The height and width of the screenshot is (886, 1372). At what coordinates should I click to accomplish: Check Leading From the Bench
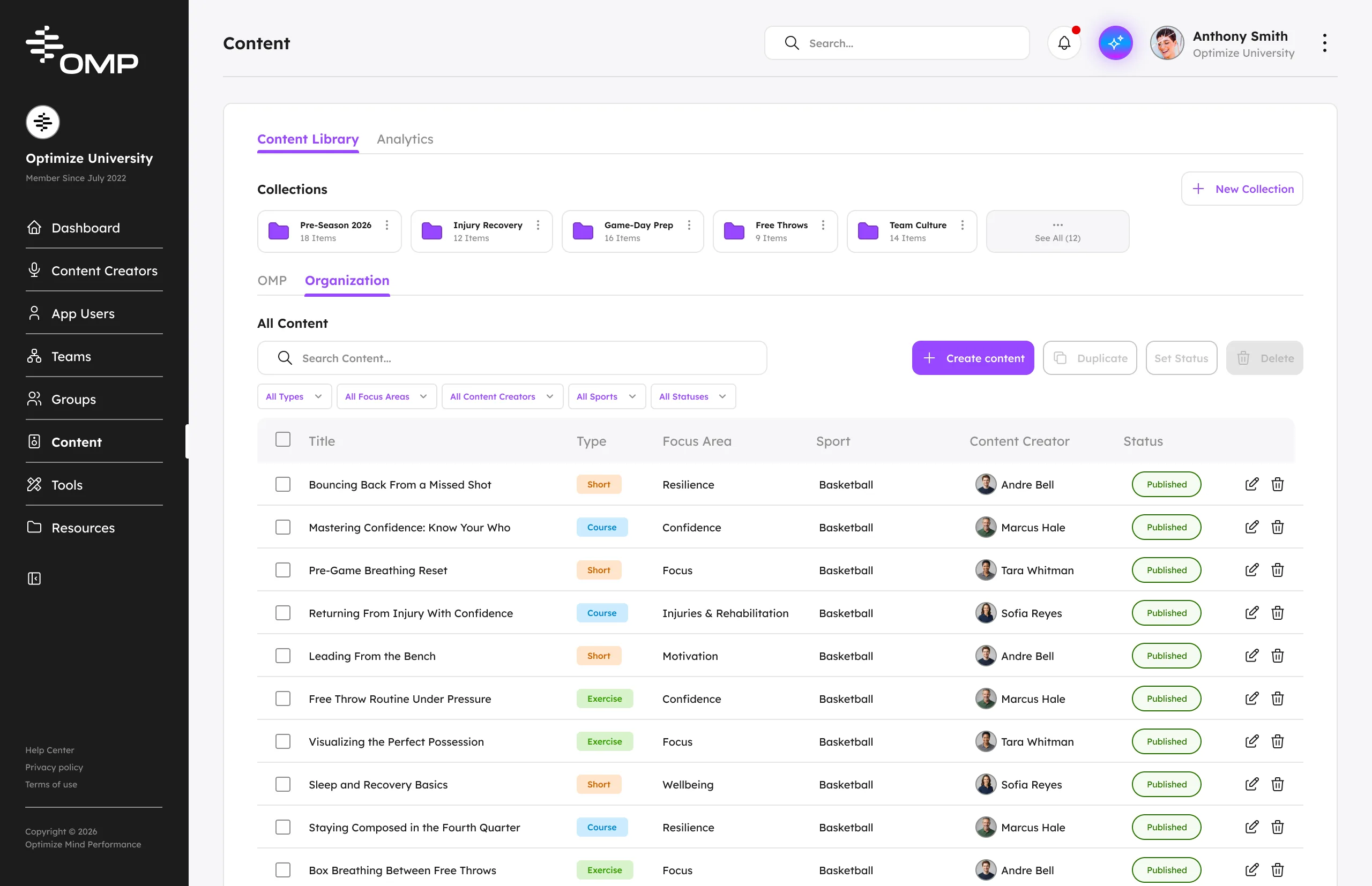(282, 656)
